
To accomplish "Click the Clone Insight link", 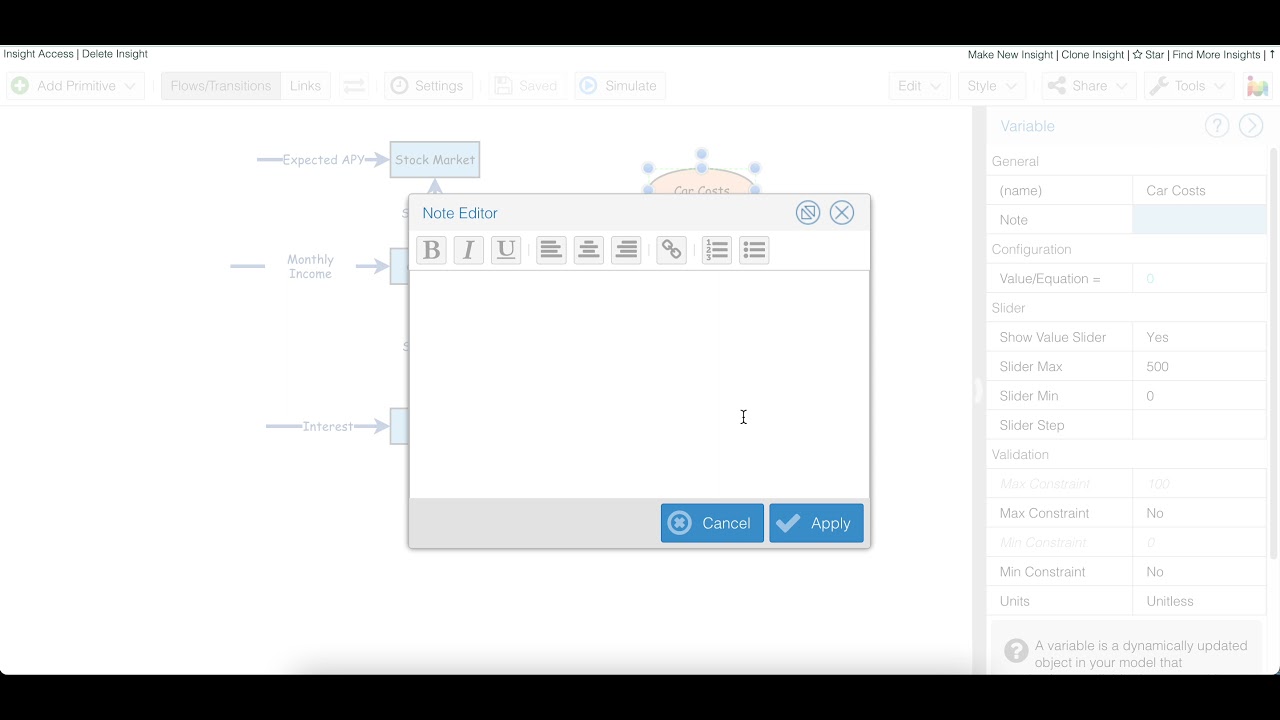I will click(x=1093, y=55).
